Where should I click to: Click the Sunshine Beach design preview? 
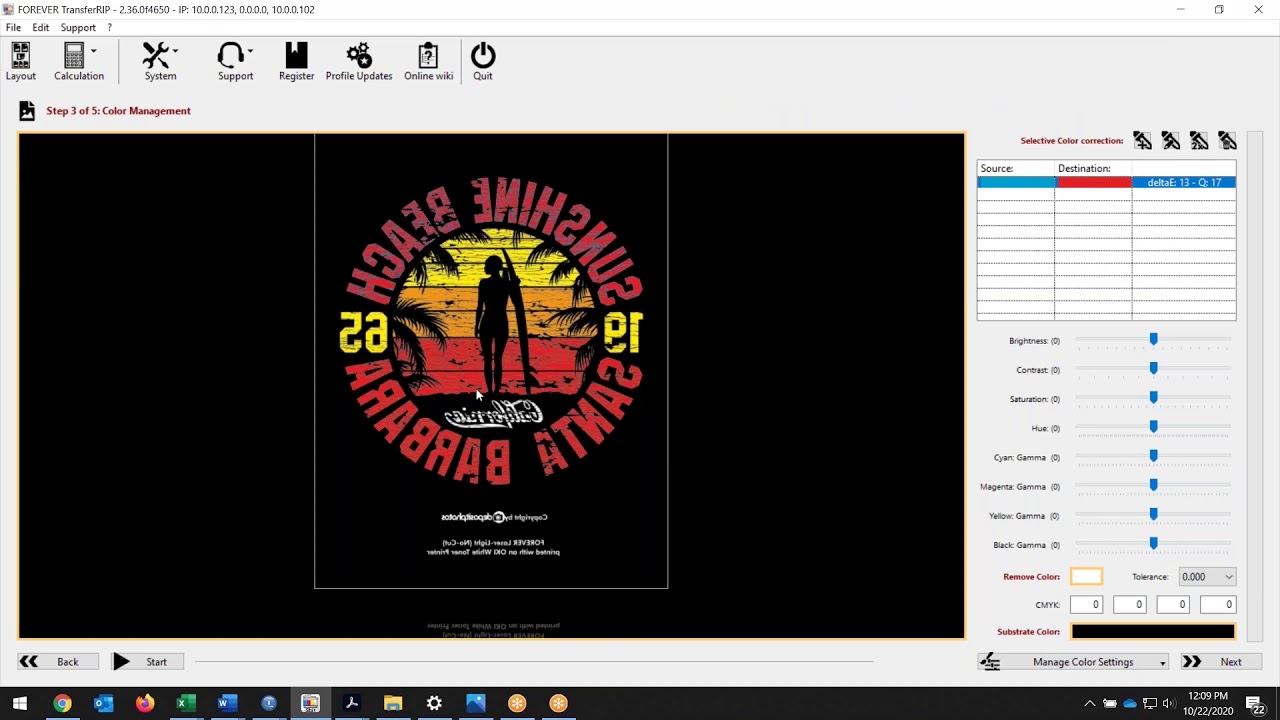(491, 332)
